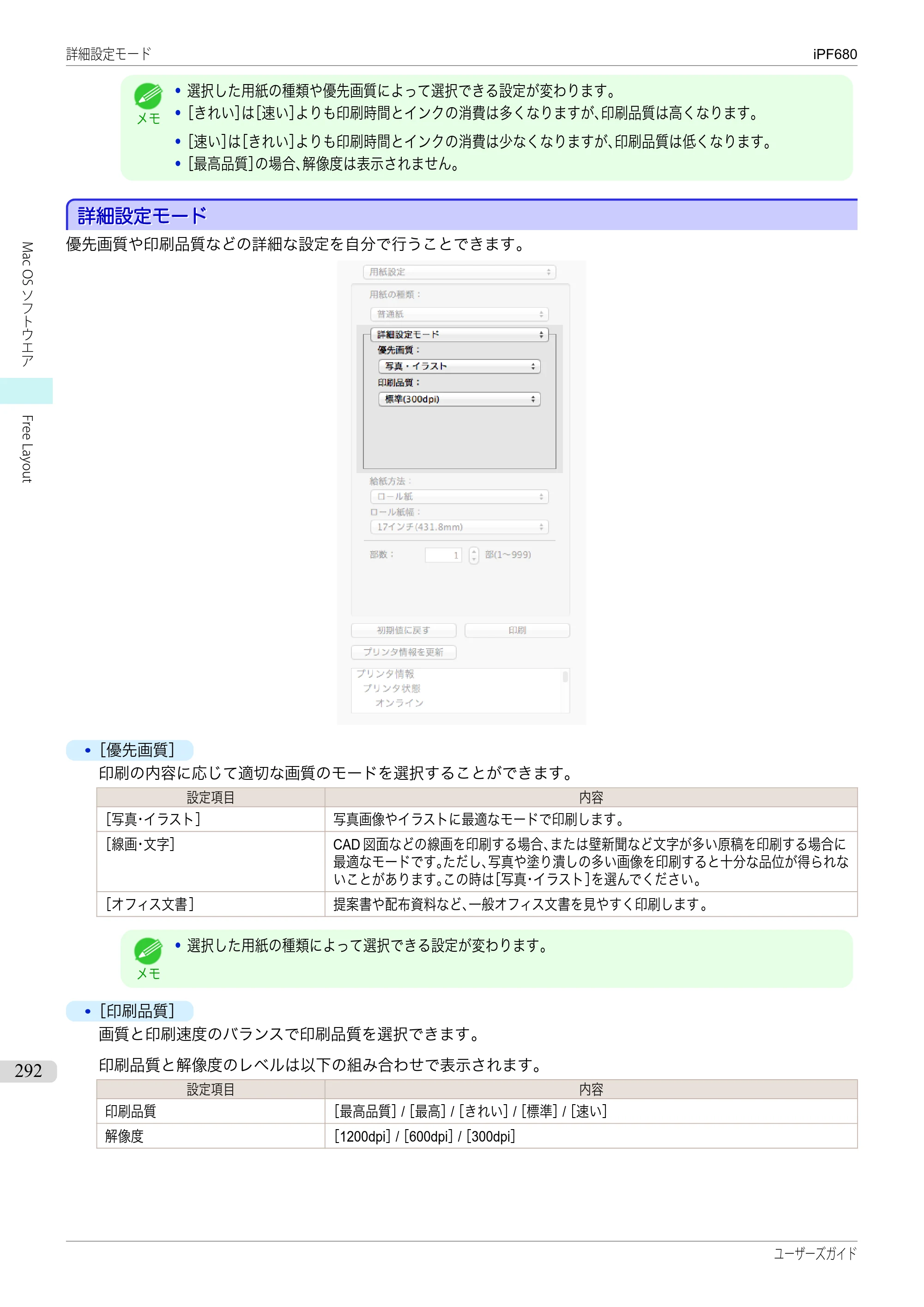Open the 標準(300dpi) print quality dropdown

click(459, 399)
